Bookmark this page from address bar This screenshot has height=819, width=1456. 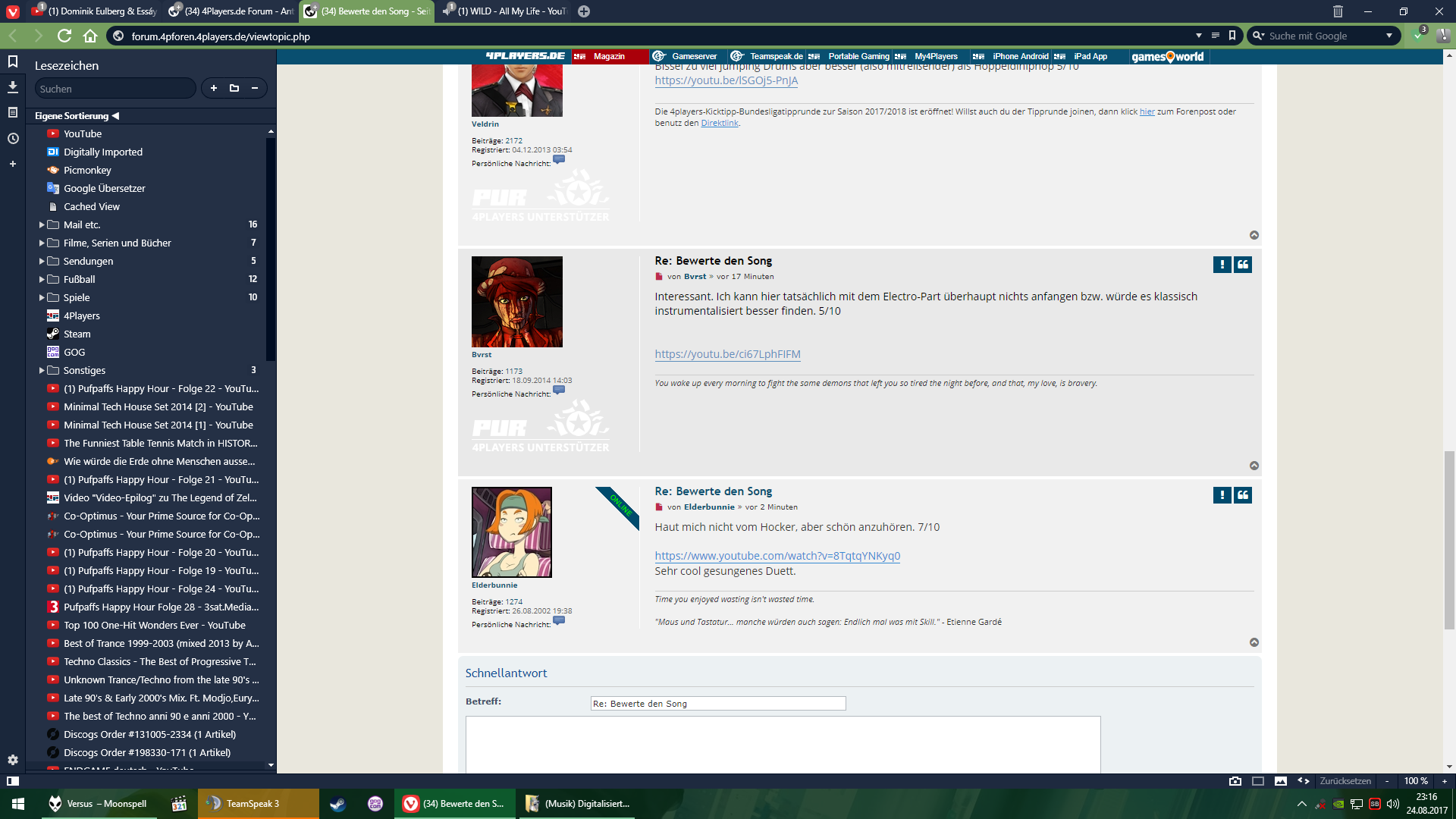pyautogui.click(x=1232, y=36)
